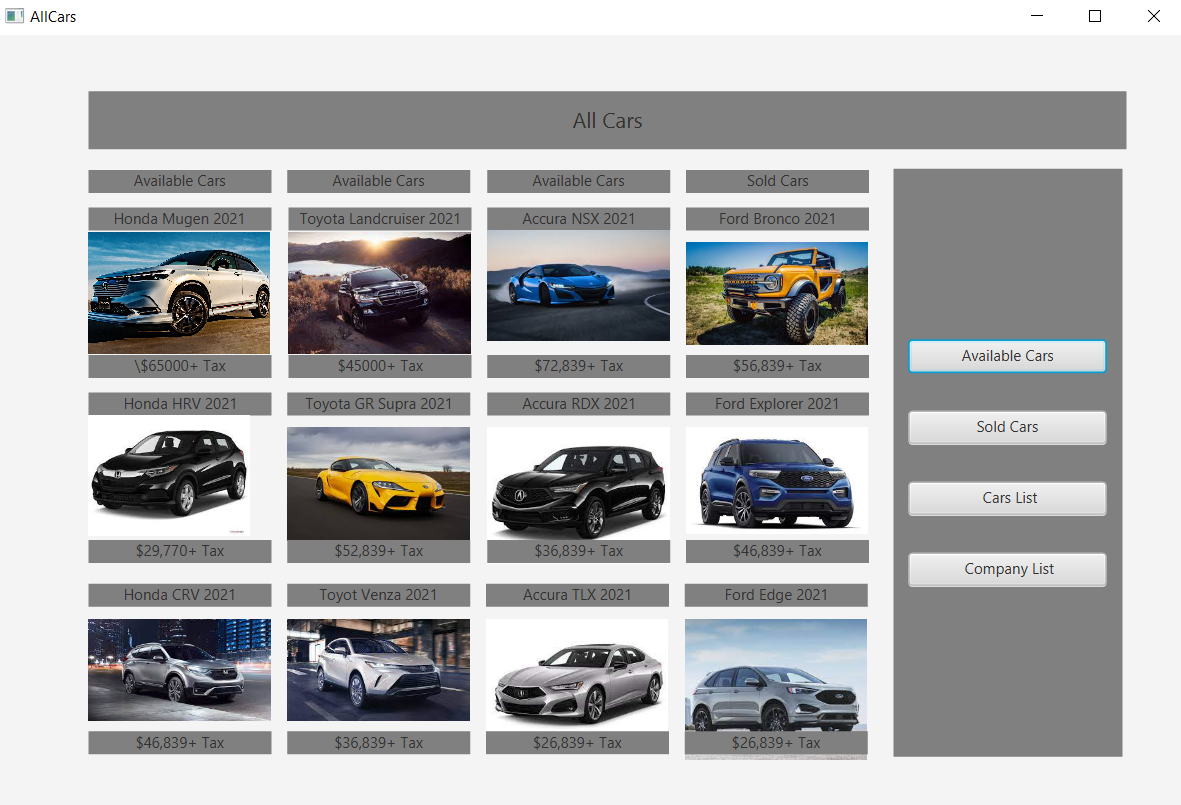Click the Toyot Venza 2021 photo
The width and height of the screenshot is (1181, 805).
[x=378, y=670]
